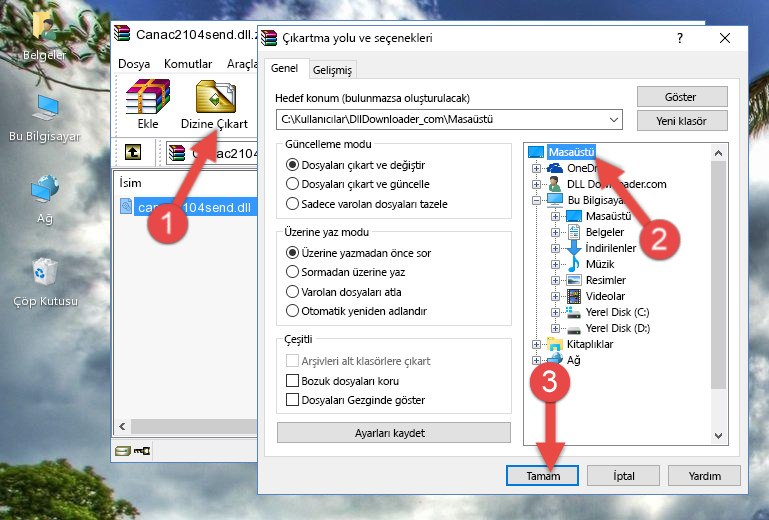Click the help question mark in dialog title
This screenshot has width=769, height=520.
tap(680, 38)
